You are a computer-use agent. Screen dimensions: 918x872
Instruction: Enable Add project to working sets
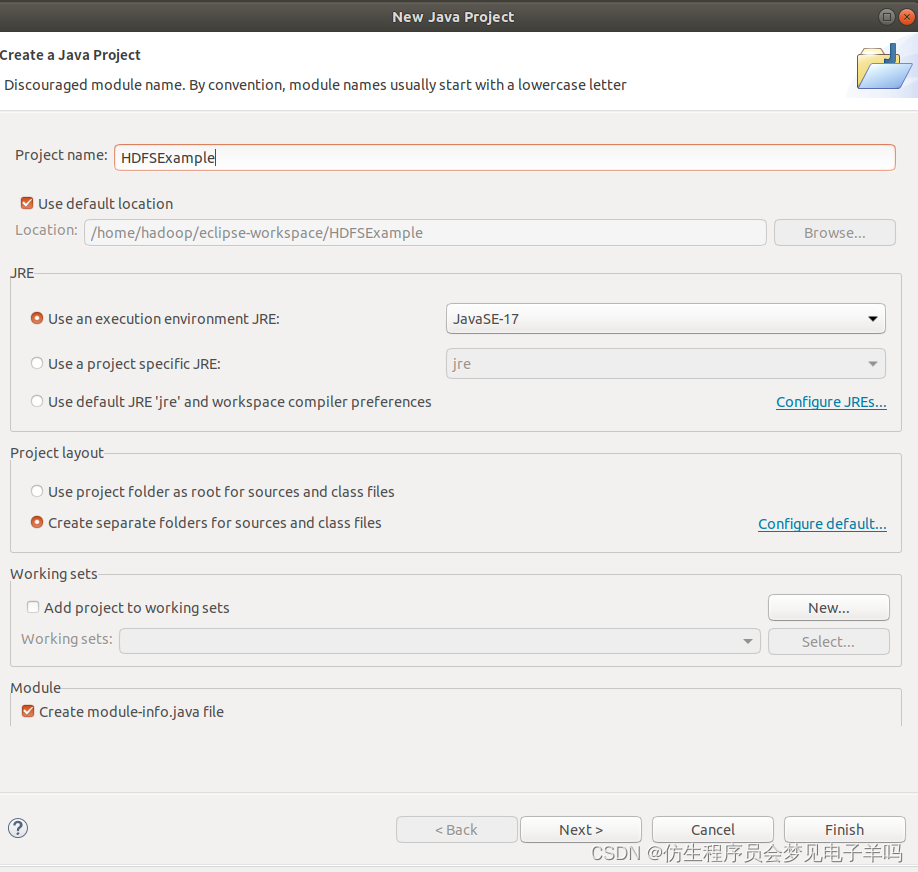(33, 607)
